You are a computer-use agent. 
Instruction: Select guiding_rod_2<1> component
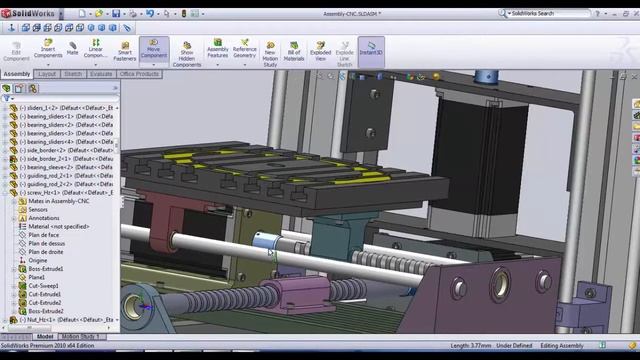(x=67, y=176)
